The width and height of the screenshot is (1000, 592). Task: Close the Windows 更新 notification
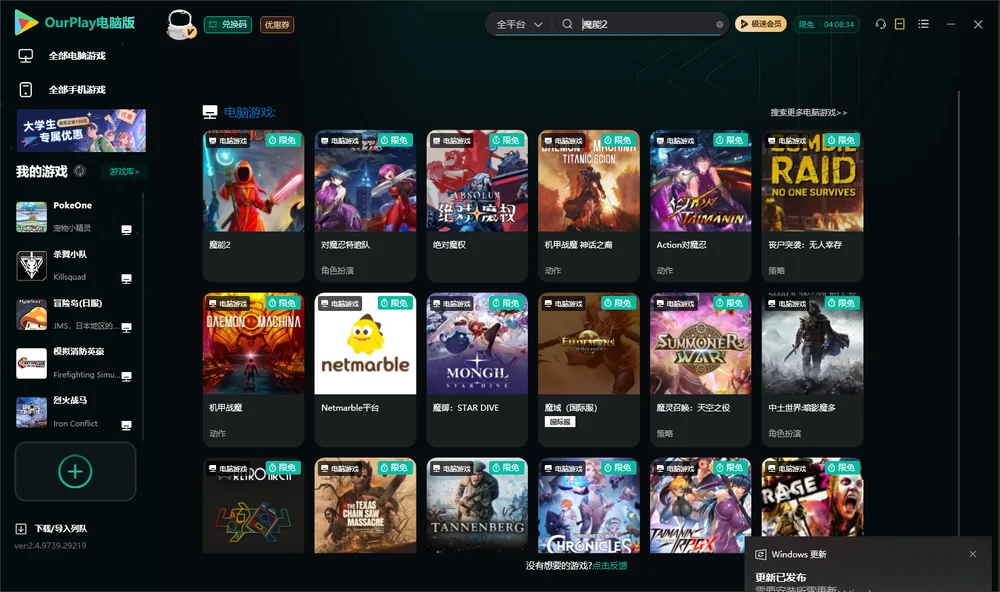coord(973,554)
